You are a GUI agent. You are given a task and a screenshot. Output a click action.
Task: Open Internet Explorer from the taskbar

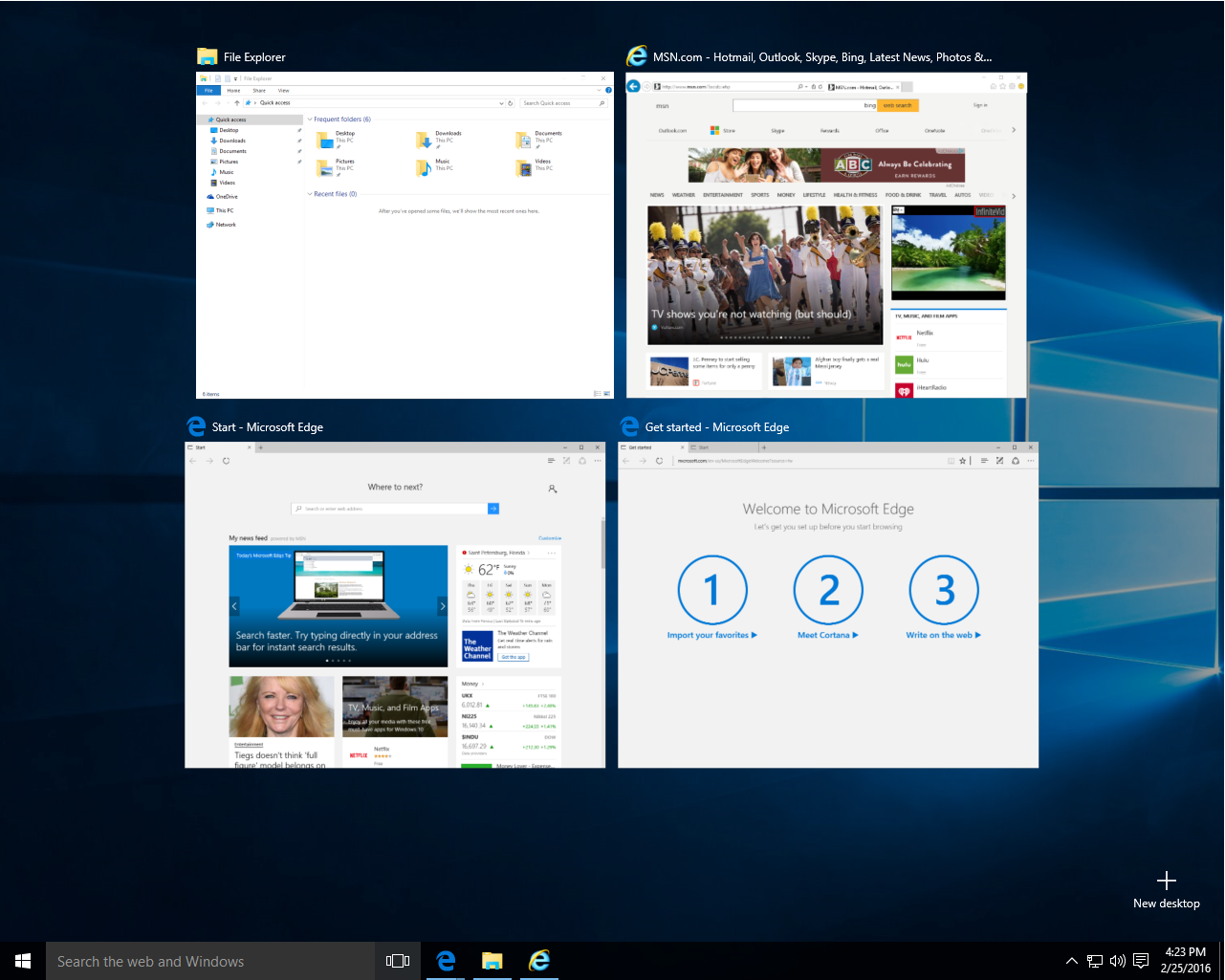click(x=539, y=961)
